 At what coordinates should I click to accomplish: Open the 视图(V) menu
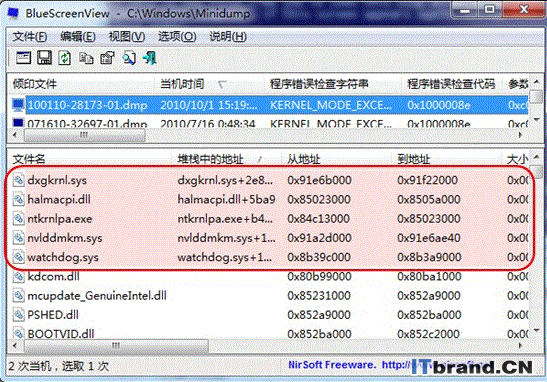coord(127,36)
